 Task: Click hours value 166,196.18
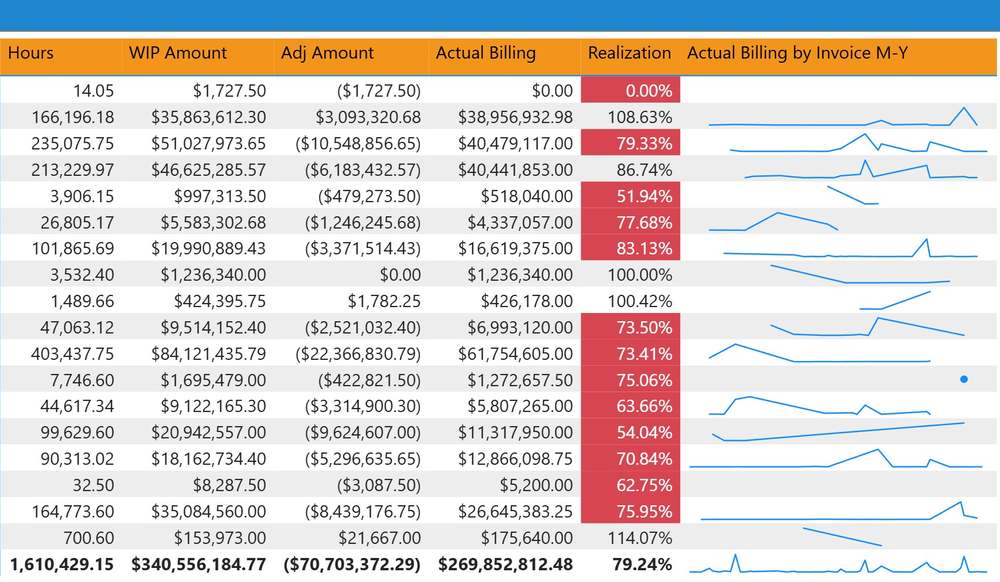coord(73,117)
